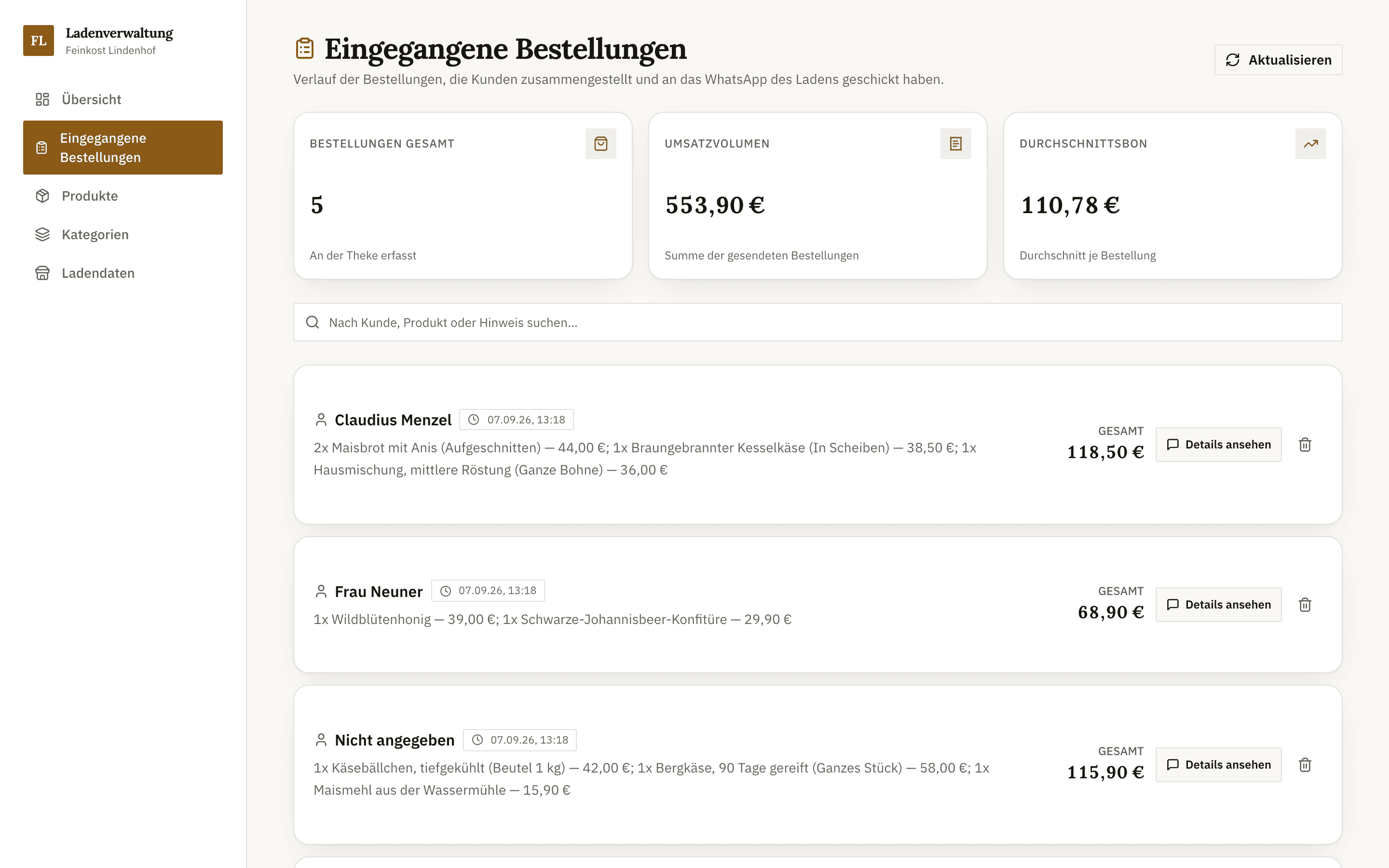The height and width of the screenshot is (868, 1389).
Task: Select Eingegangene Bestellungen sidebar item
Action: click(x=123, y=148)
